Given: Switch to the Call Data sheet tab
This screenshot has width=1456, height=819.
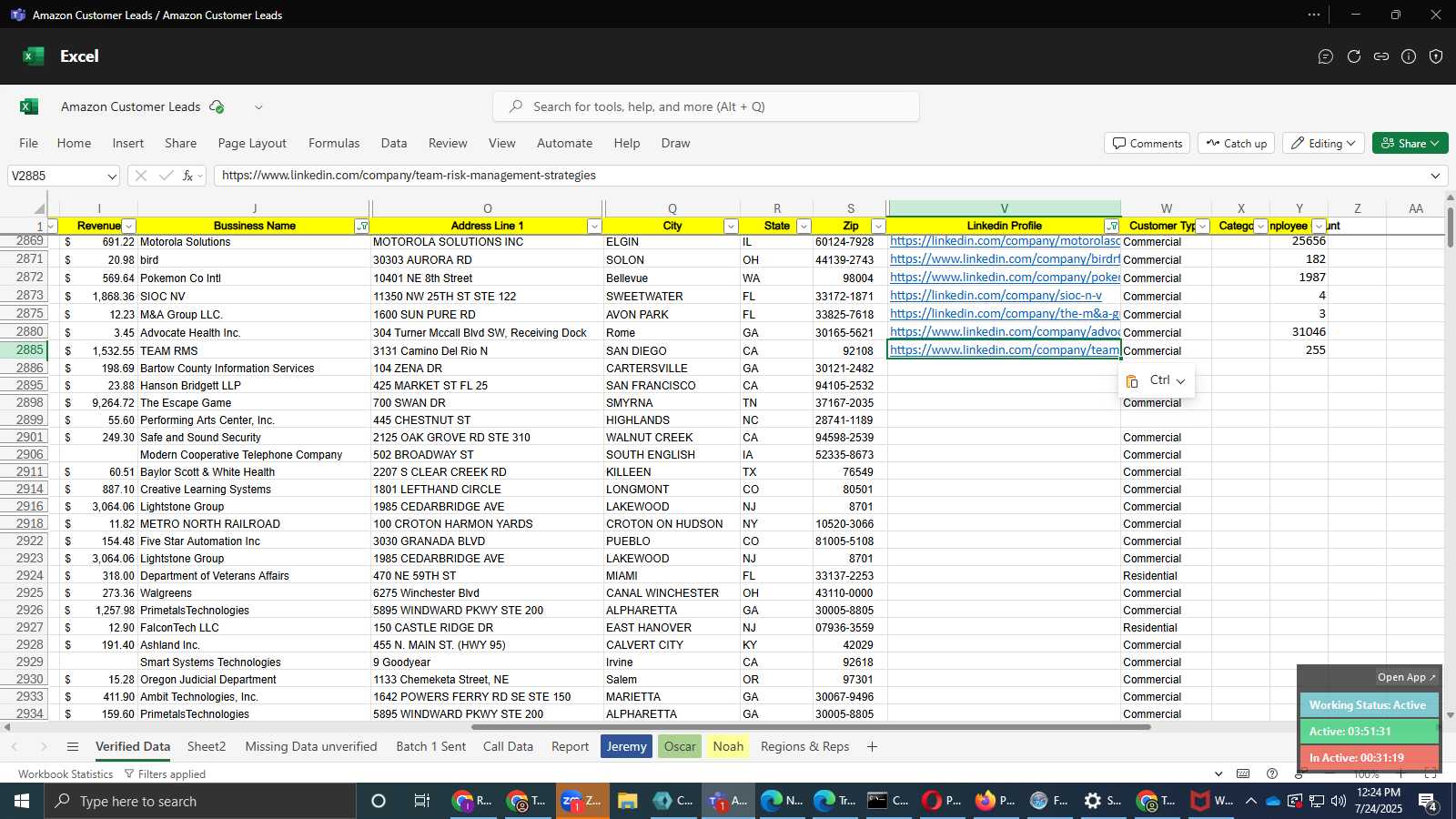Looking at the screenshot, I should 508,747.
